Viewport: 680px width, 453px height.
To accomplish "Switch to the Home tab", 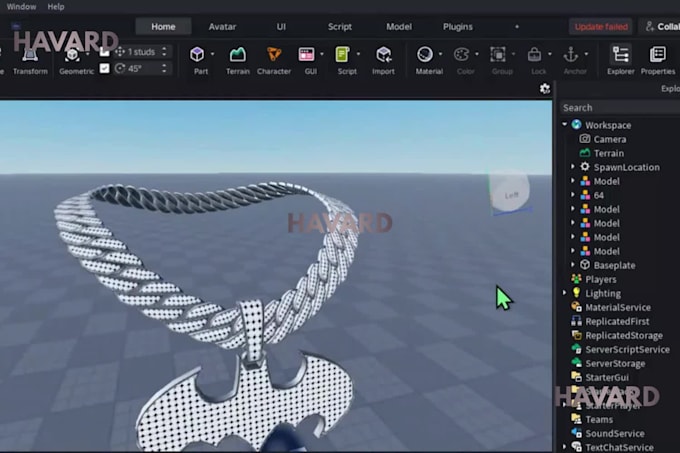I will pos(163,26).
